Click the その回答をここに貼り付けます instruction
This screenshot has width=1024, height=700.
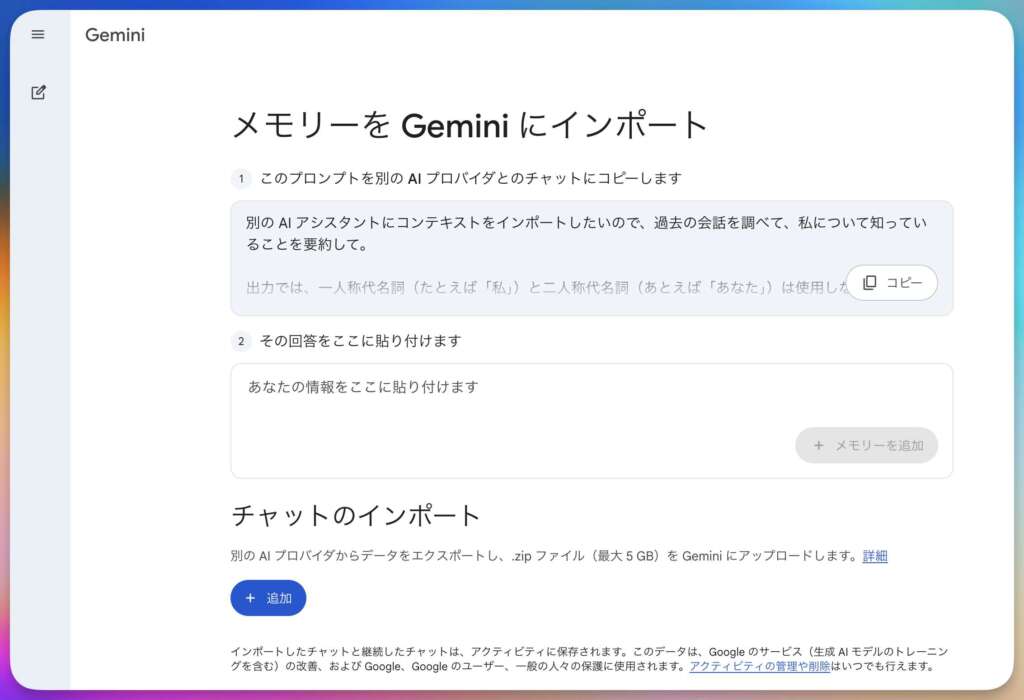360,341
